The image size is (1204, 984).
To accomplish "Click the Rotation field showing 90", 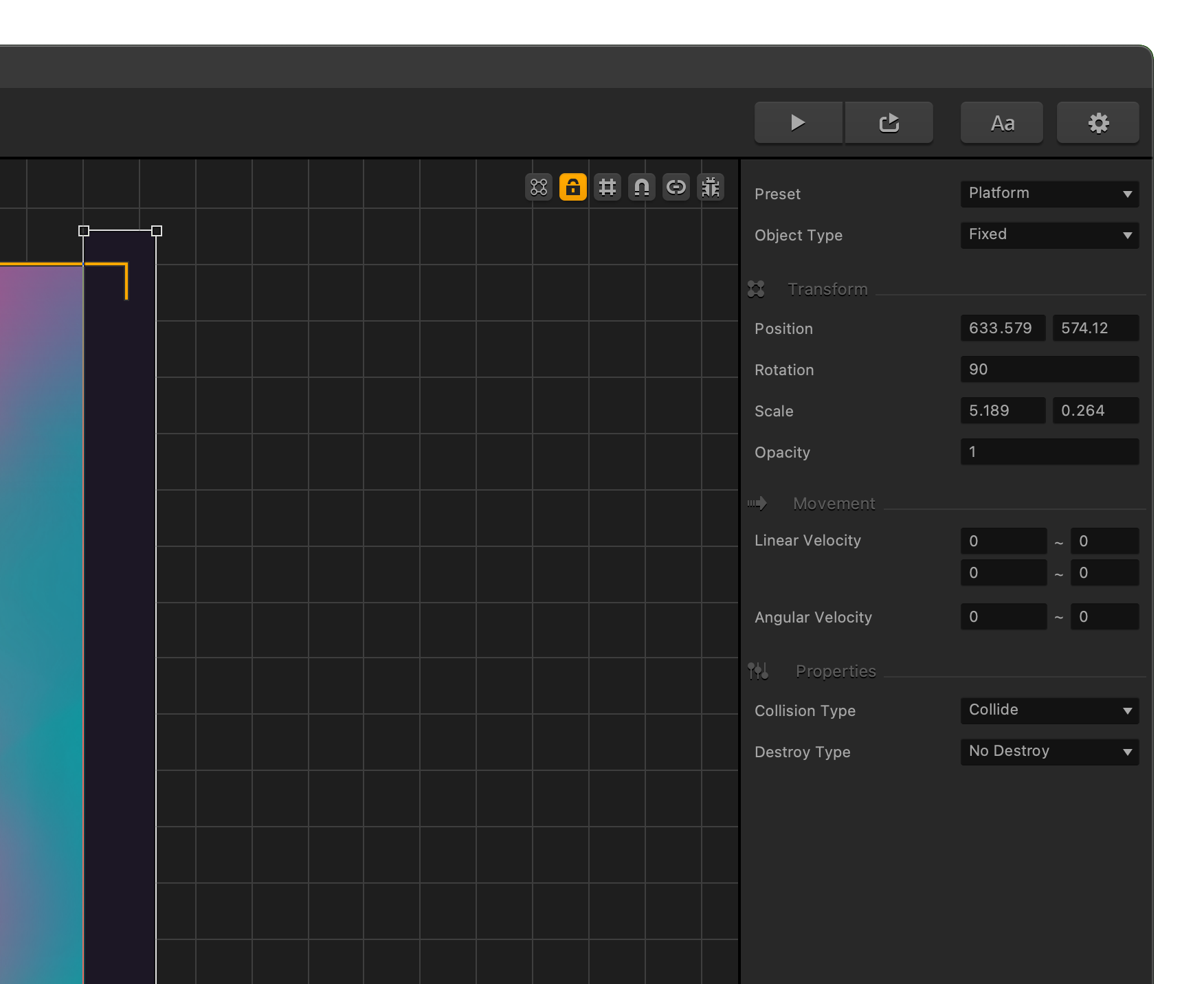I will pyautogui.click(x=1050, y=370).
